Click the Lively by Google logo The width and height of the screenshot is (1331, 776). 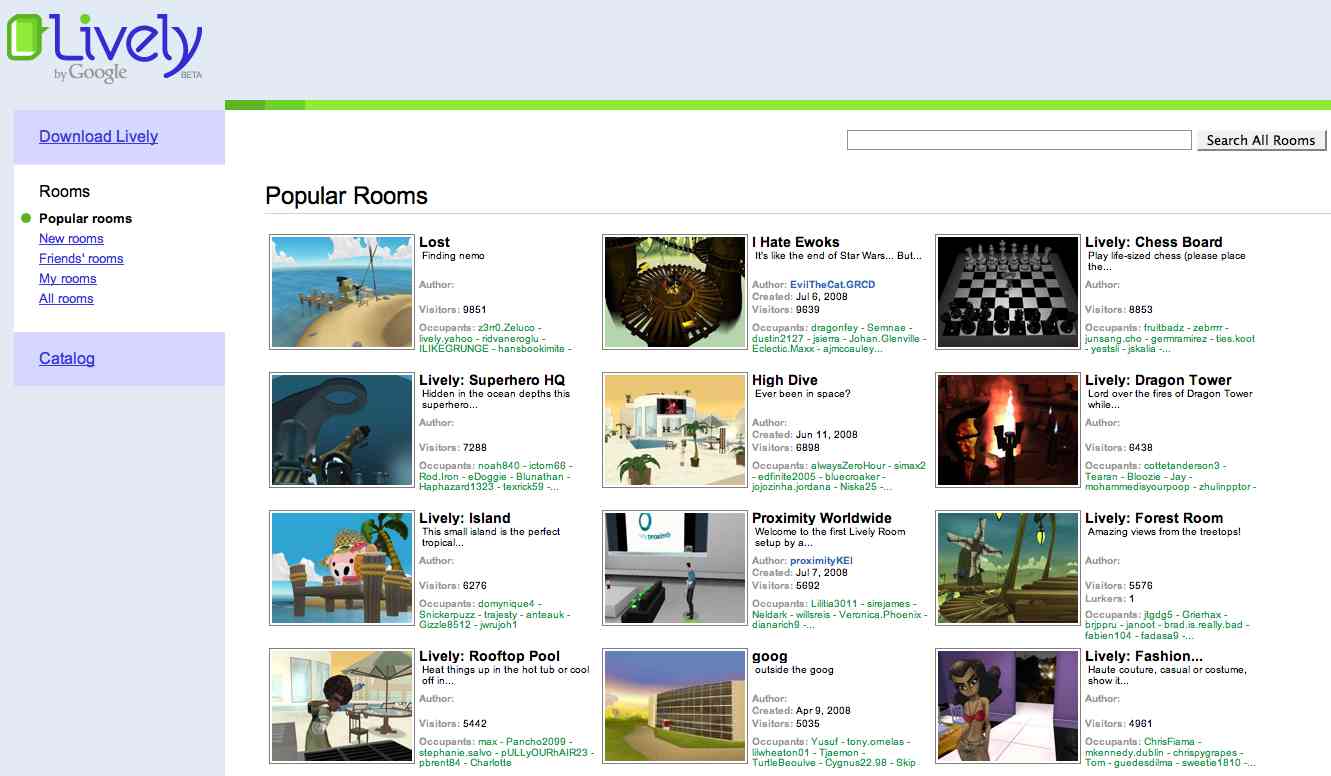point(105,48)
